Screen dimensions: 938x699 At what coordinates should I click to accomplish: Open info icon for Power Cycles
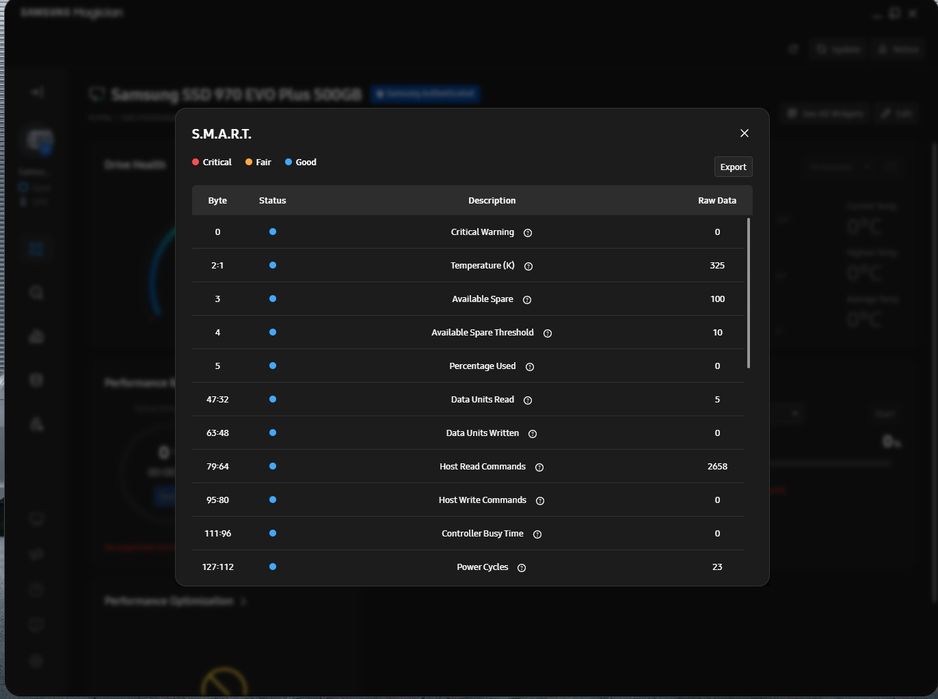pos(522,568)
